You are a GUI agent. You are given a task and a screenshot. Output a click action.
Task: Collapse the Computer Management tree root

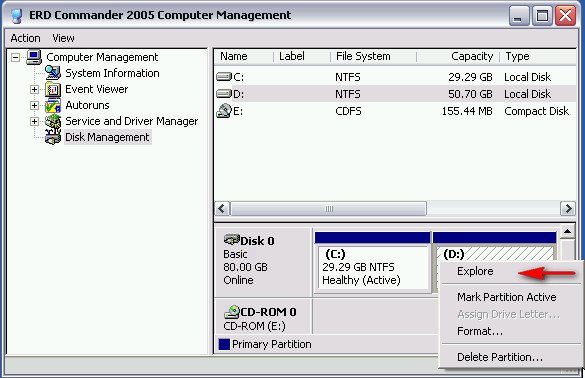click(16, 57)
